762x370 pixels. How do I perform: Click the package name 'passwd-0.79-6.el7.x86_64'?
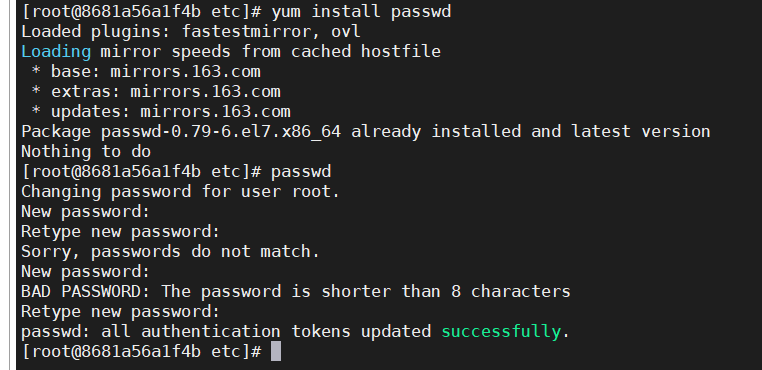pyautogui.click(x=221, y=132)
